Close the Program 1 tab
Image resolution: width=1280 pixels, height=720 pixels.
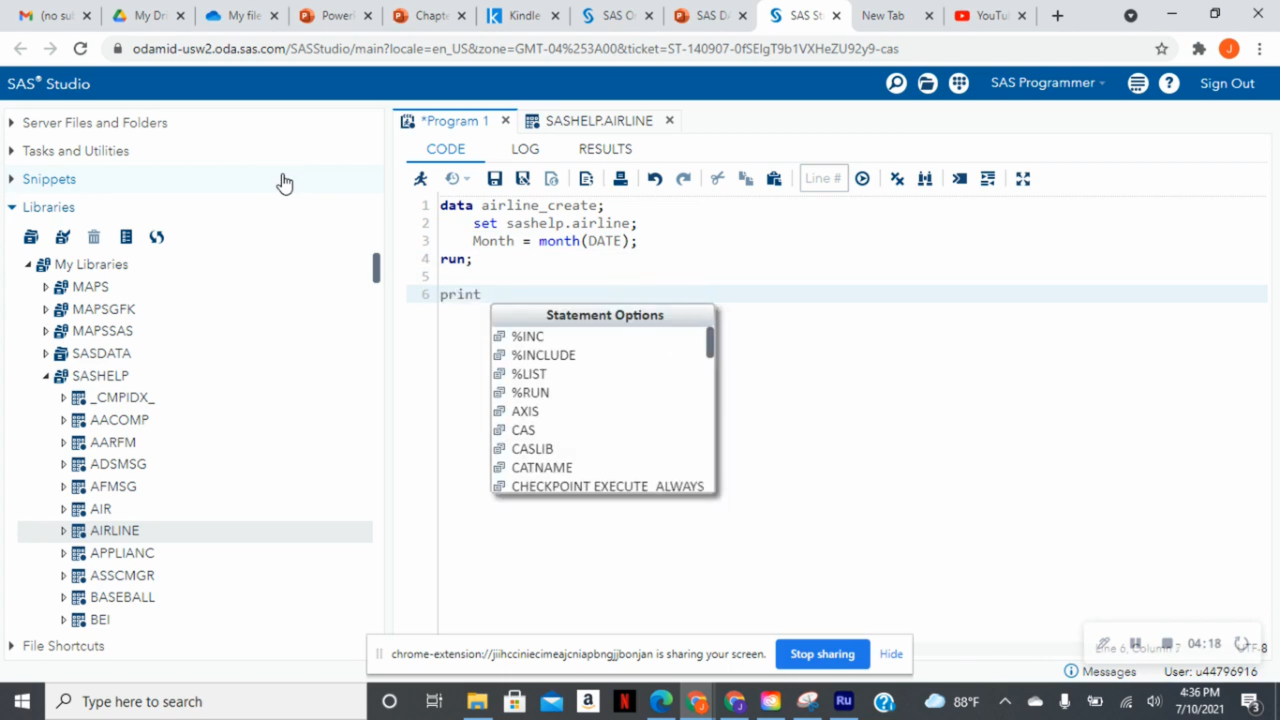(505, 120)
